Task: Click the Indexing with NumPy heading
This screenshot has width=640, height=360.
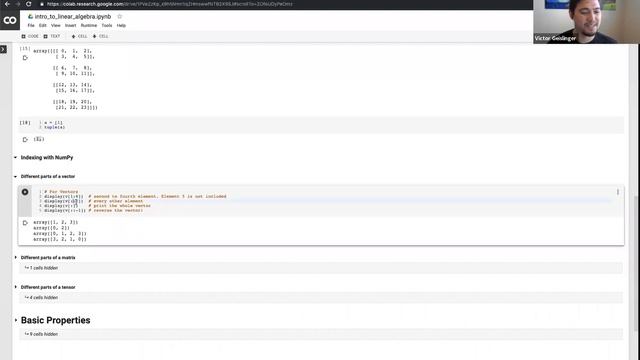Action: click(x=47, y=158)
